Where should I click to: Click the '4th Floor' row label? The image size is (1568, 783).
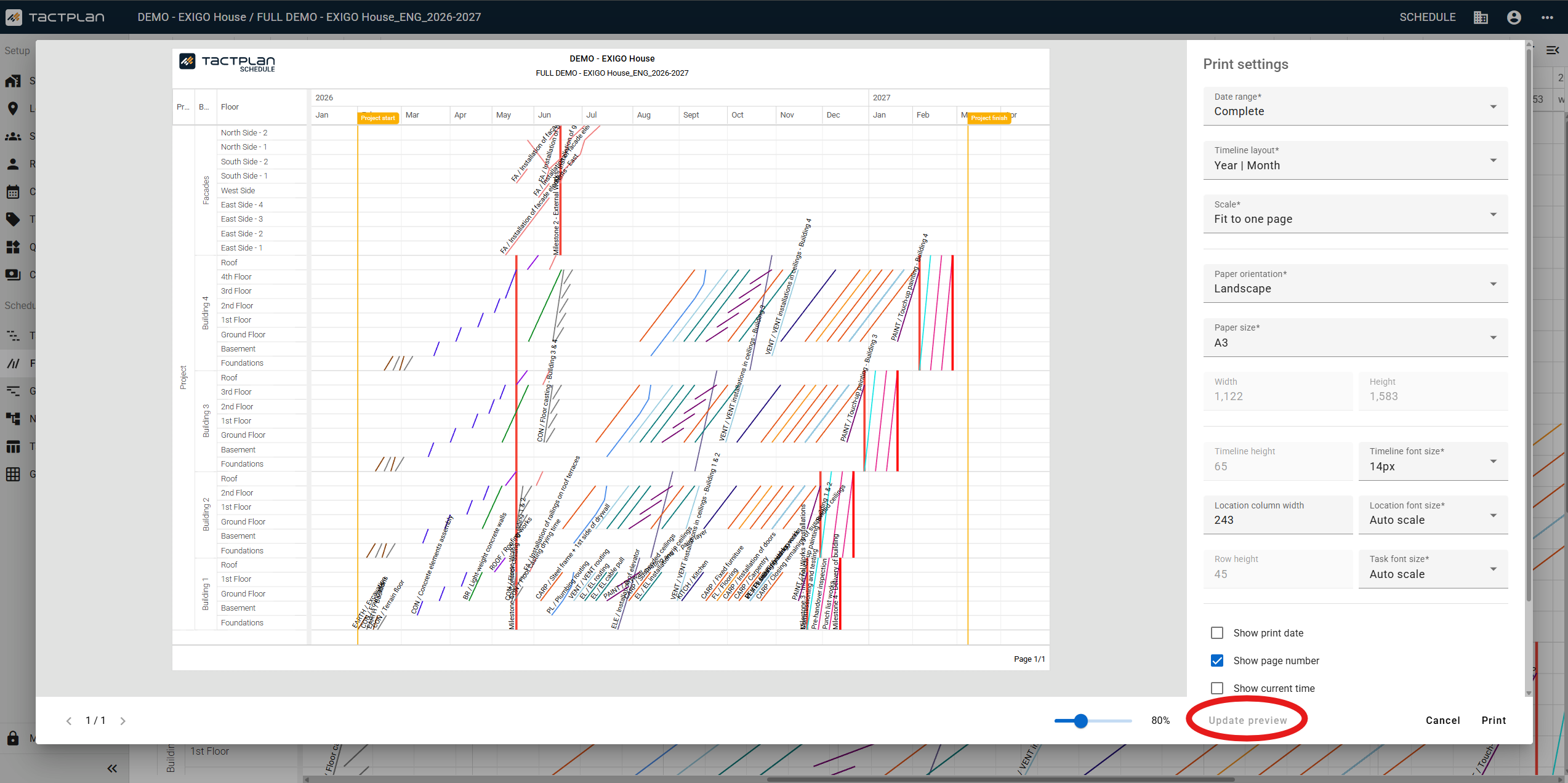pyautogui.click(x=236, y=277)
